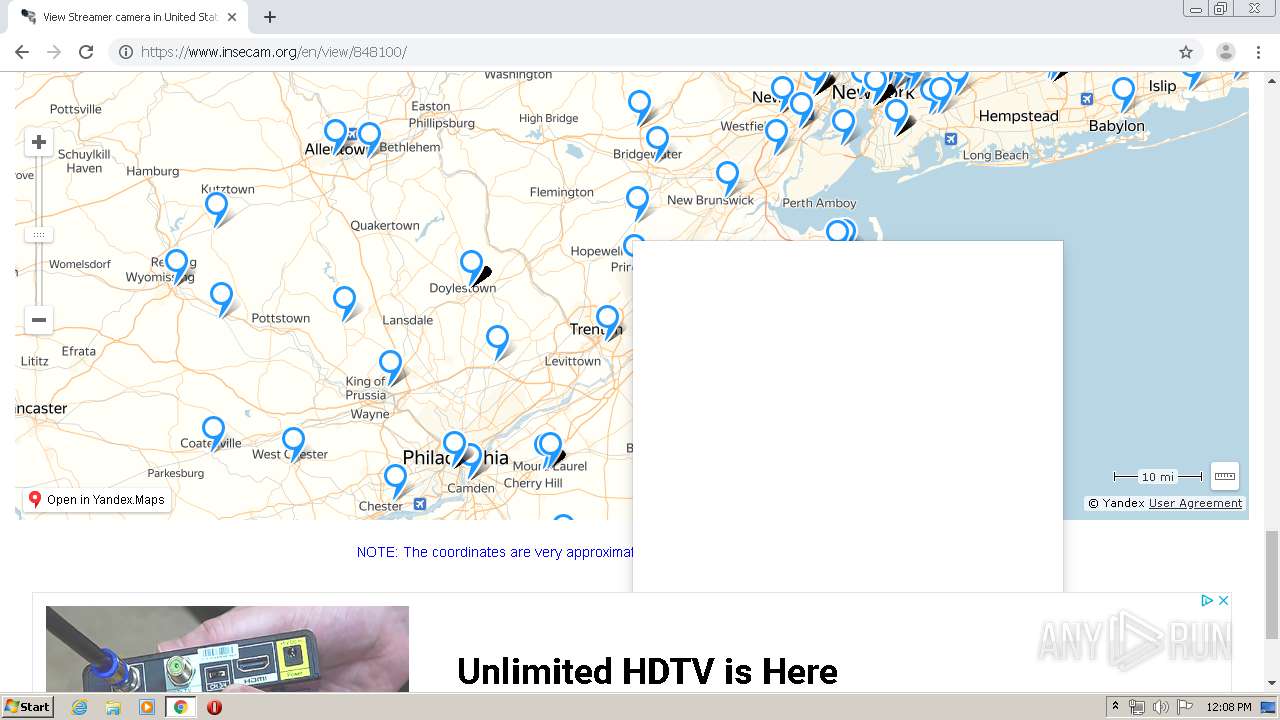Go back to the previous page
The height and width of the screenshot is (720, 1280).
tap(22, 52)
